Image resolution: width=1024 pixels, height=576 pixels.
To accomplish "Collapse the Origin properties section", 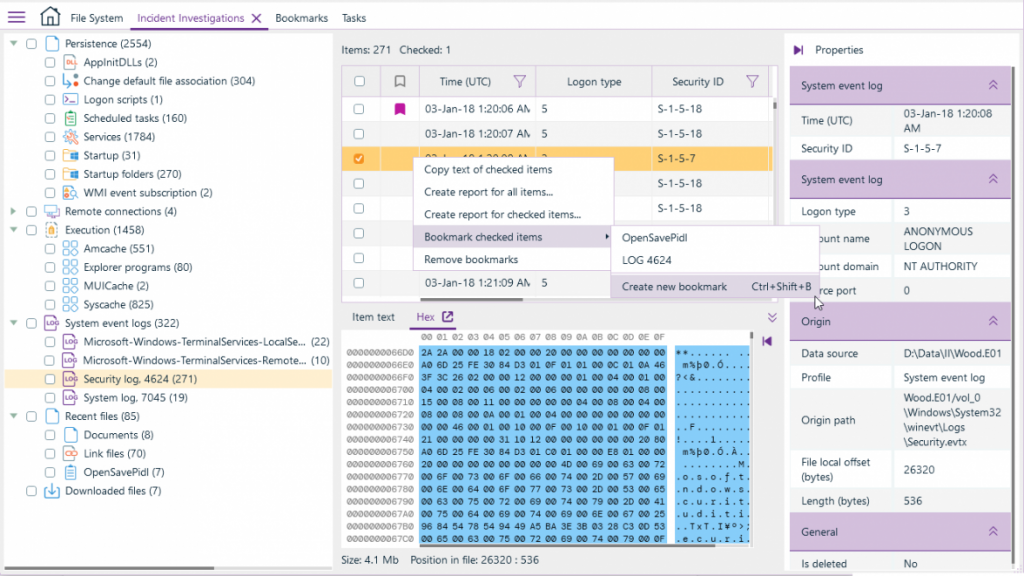I will pyautogui.click(x=993, y=322).
